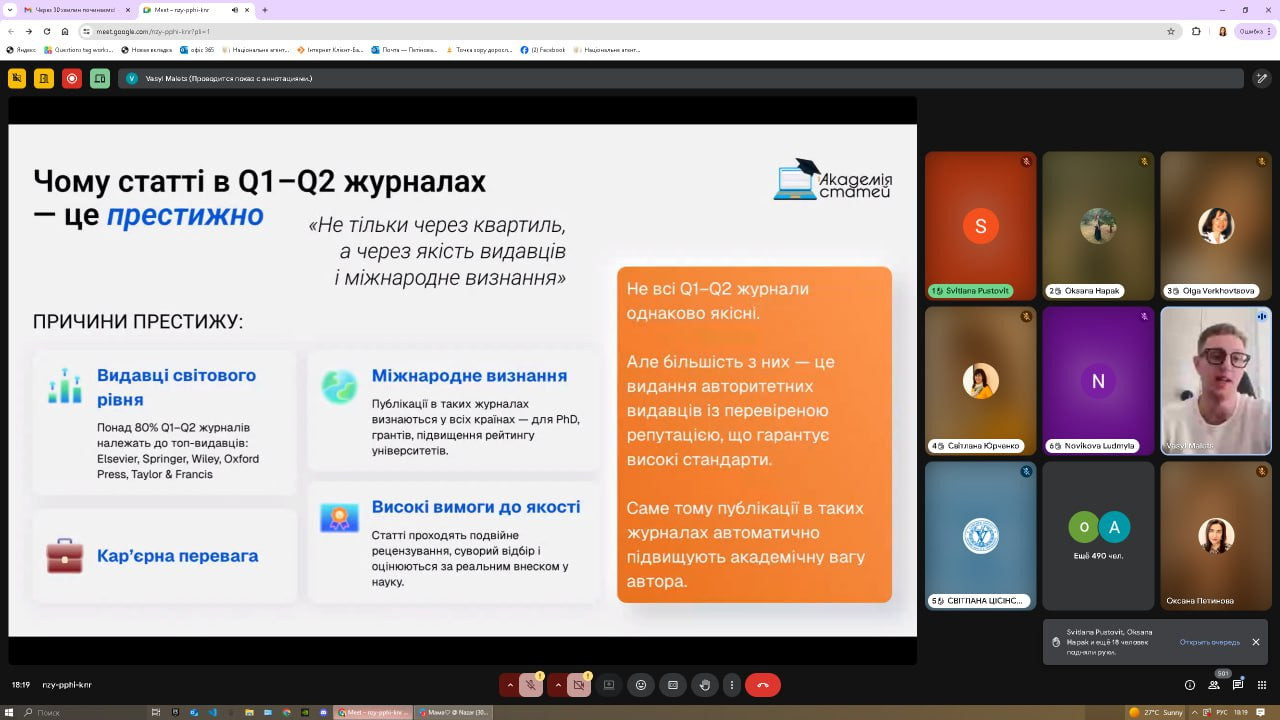Show the participants people panel

click(x=1214, y=685)
